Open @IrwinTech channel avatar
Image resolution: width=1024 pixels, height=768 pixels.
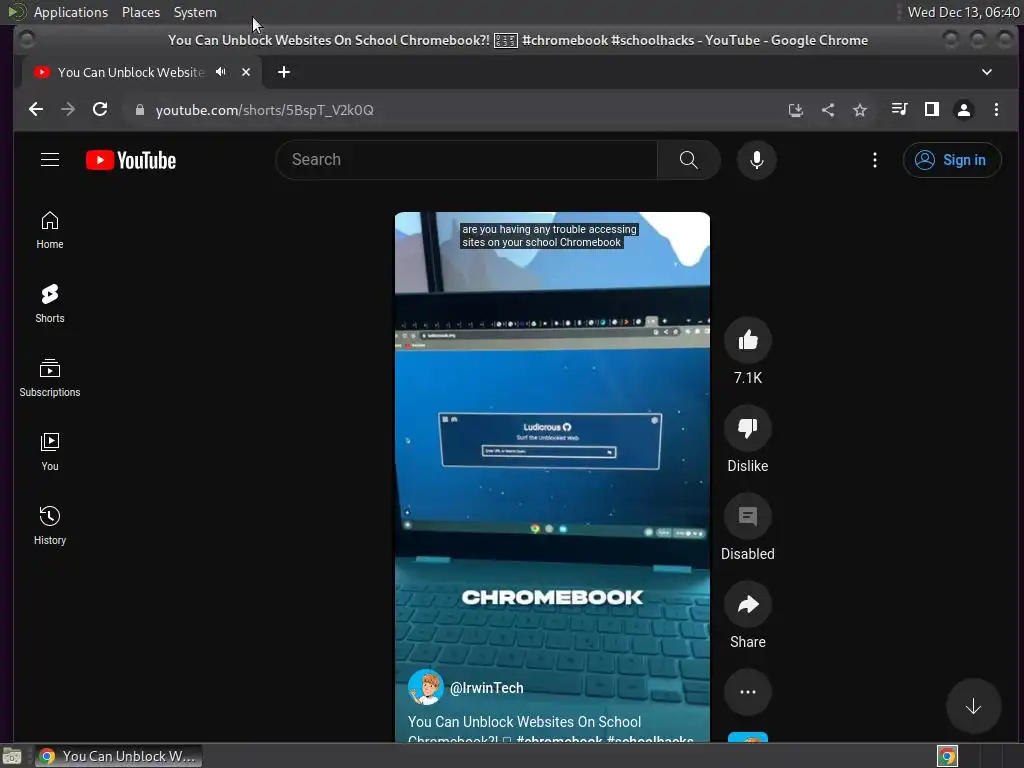(425, 687)
